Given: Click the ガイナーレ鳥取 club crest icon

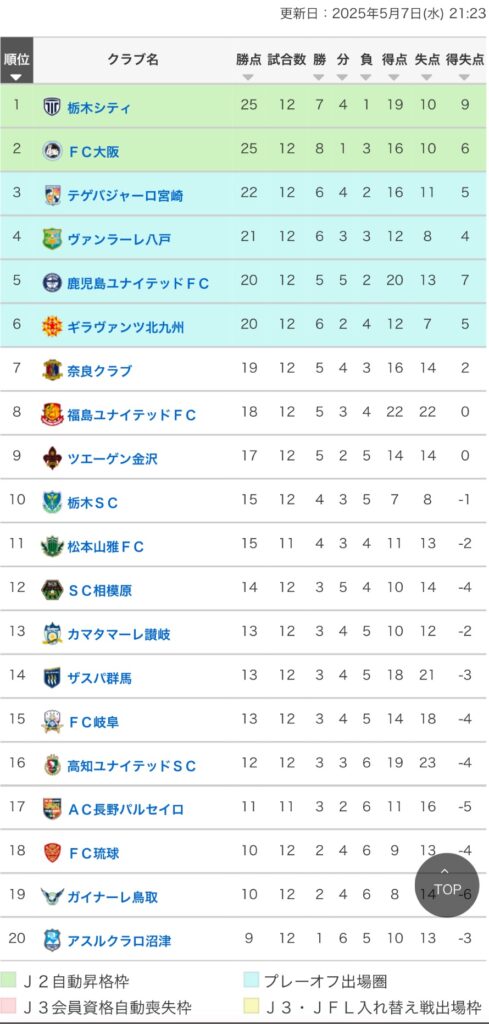Looking at the screenshot, I should click(52, 897).
